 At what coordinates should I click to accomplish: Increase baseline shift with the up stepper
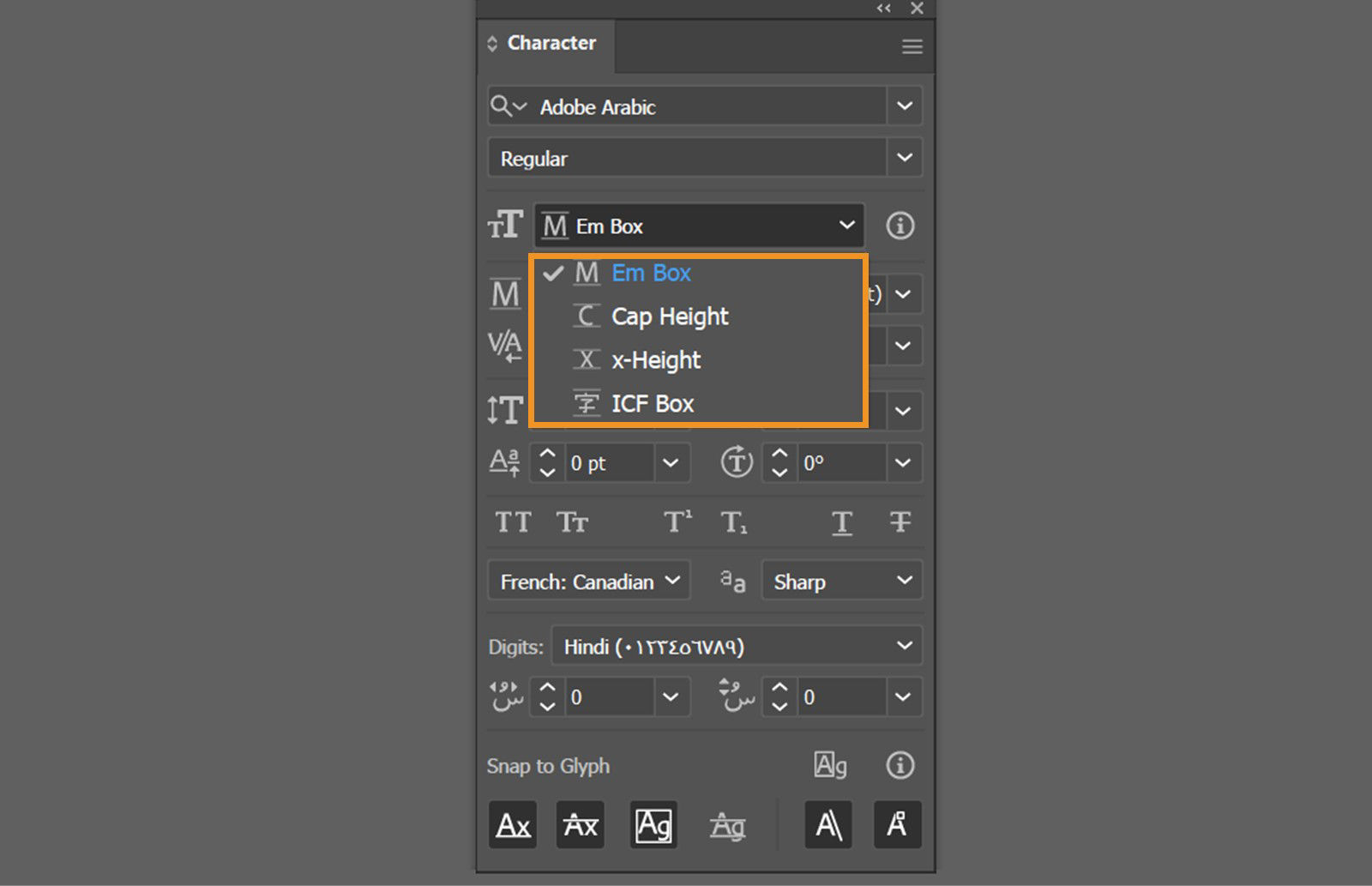click(545, 455)
